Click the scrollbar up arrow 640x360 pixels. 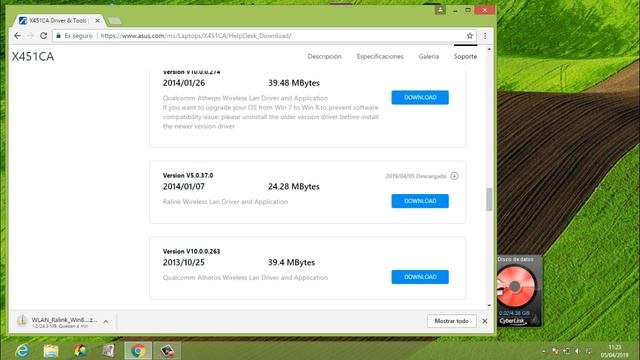point(489,49)
